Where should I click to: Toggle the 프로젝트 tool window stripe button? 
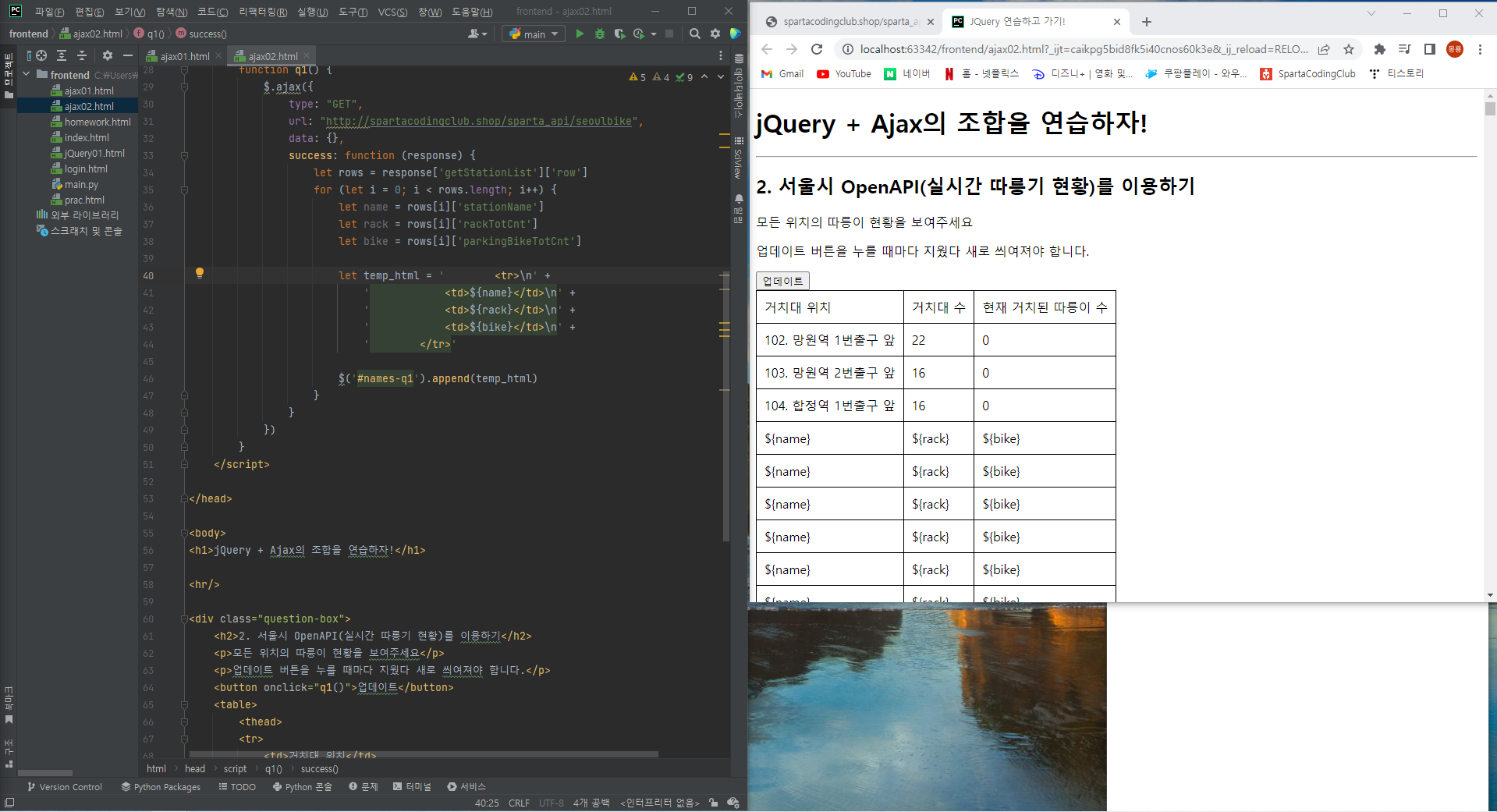tap(9, 75)
